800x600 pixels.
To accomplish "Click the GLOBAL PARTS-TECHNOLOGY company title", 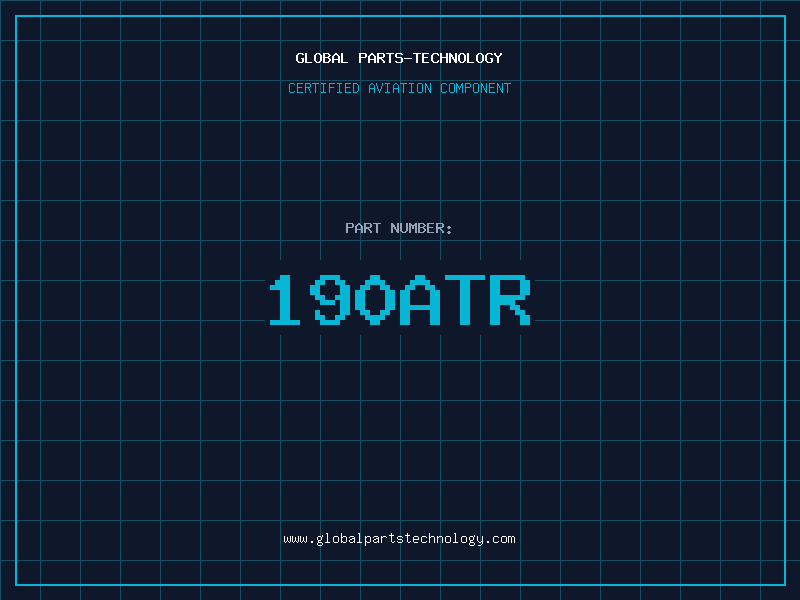I will [x=399, y=58].
